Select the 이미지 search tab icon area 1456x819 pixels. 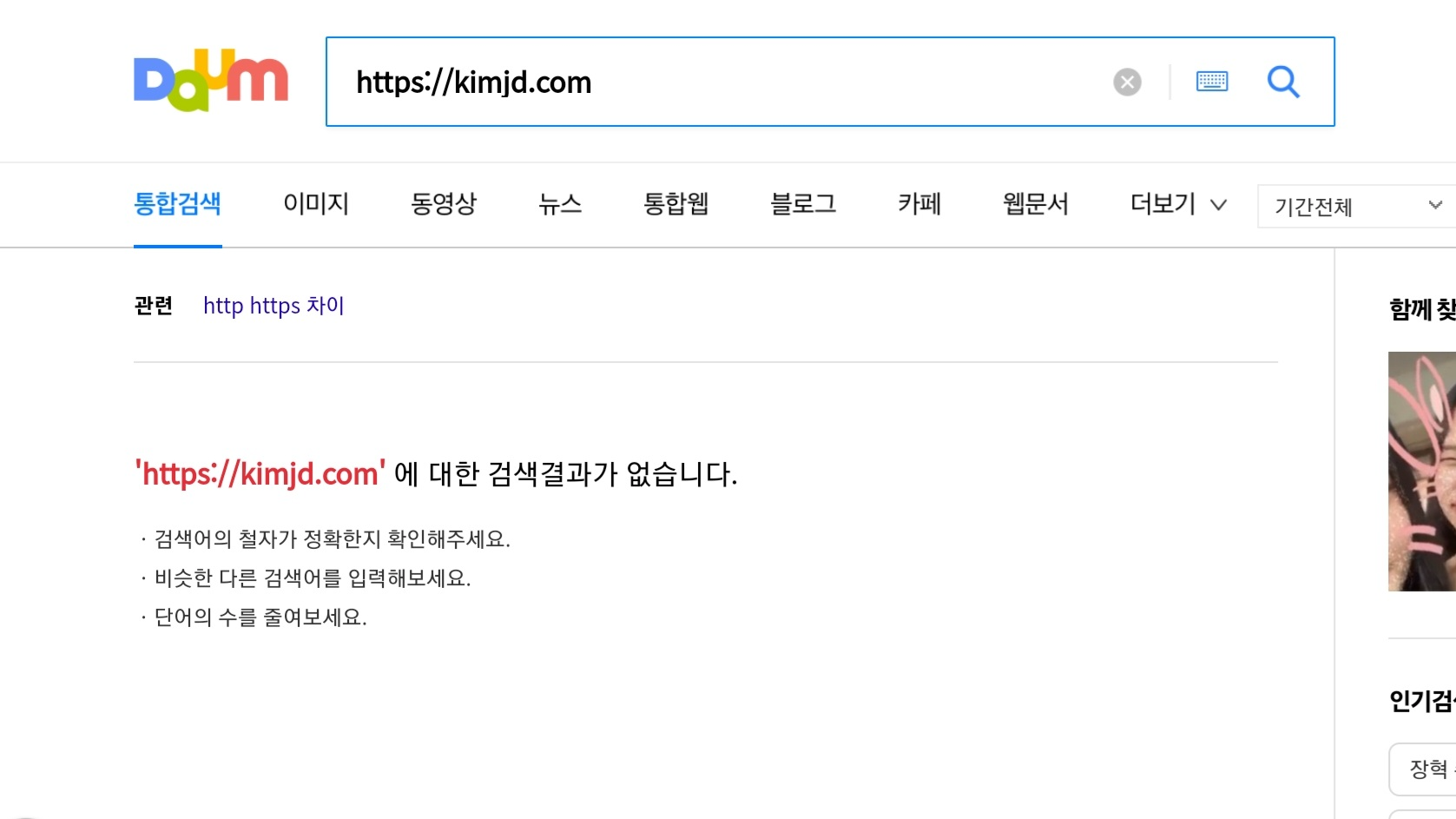316,204
